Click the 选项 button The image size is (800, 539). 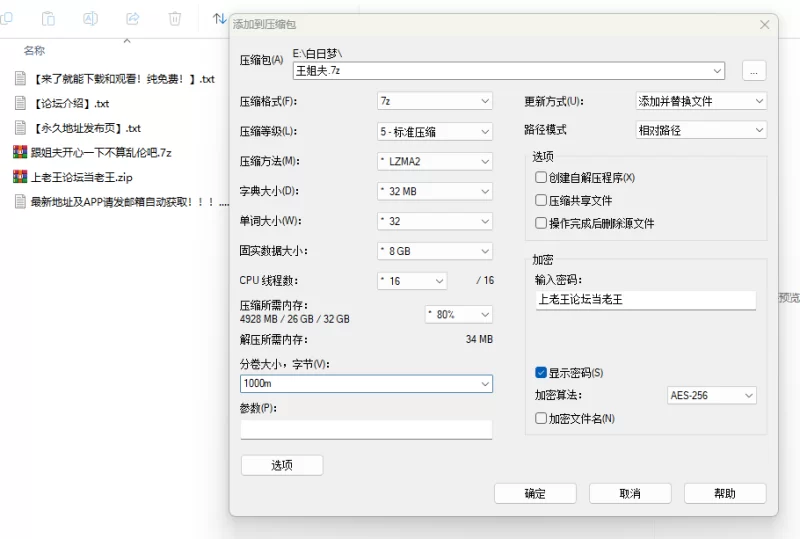pos(282,465)
